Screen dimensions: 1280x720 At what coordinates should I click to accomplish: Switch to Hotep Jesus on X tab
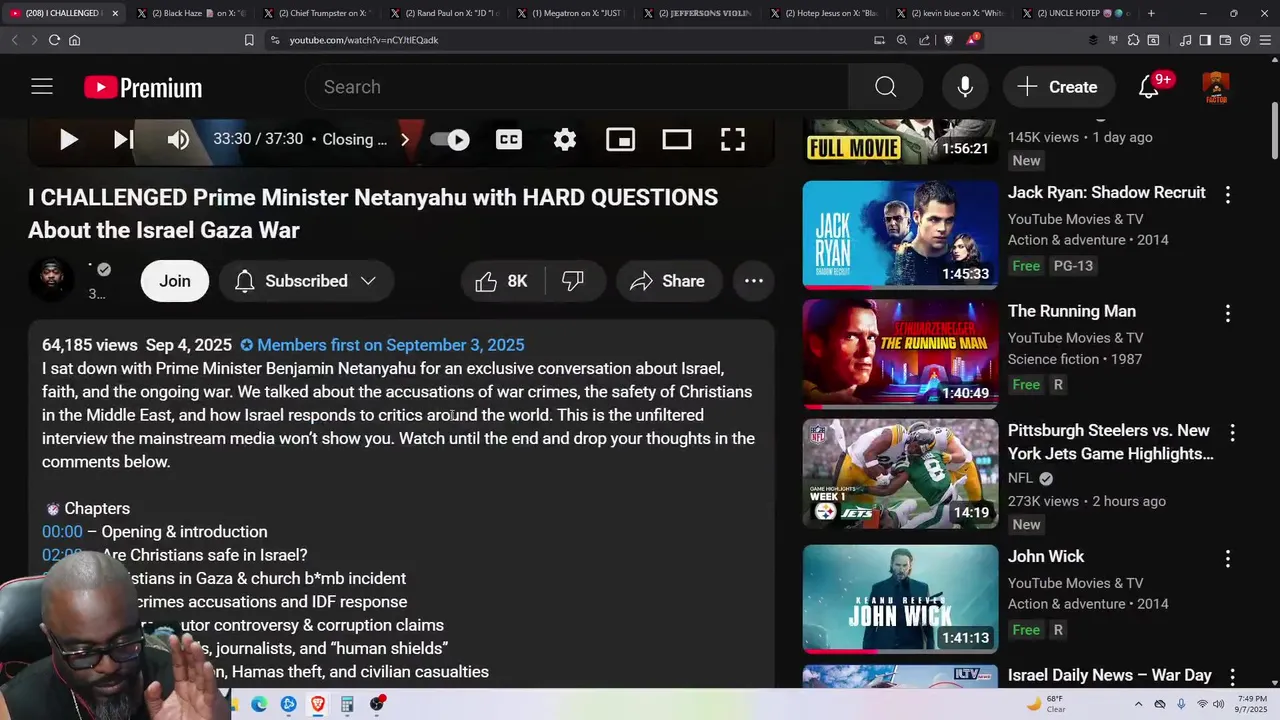tap(825, 13)
